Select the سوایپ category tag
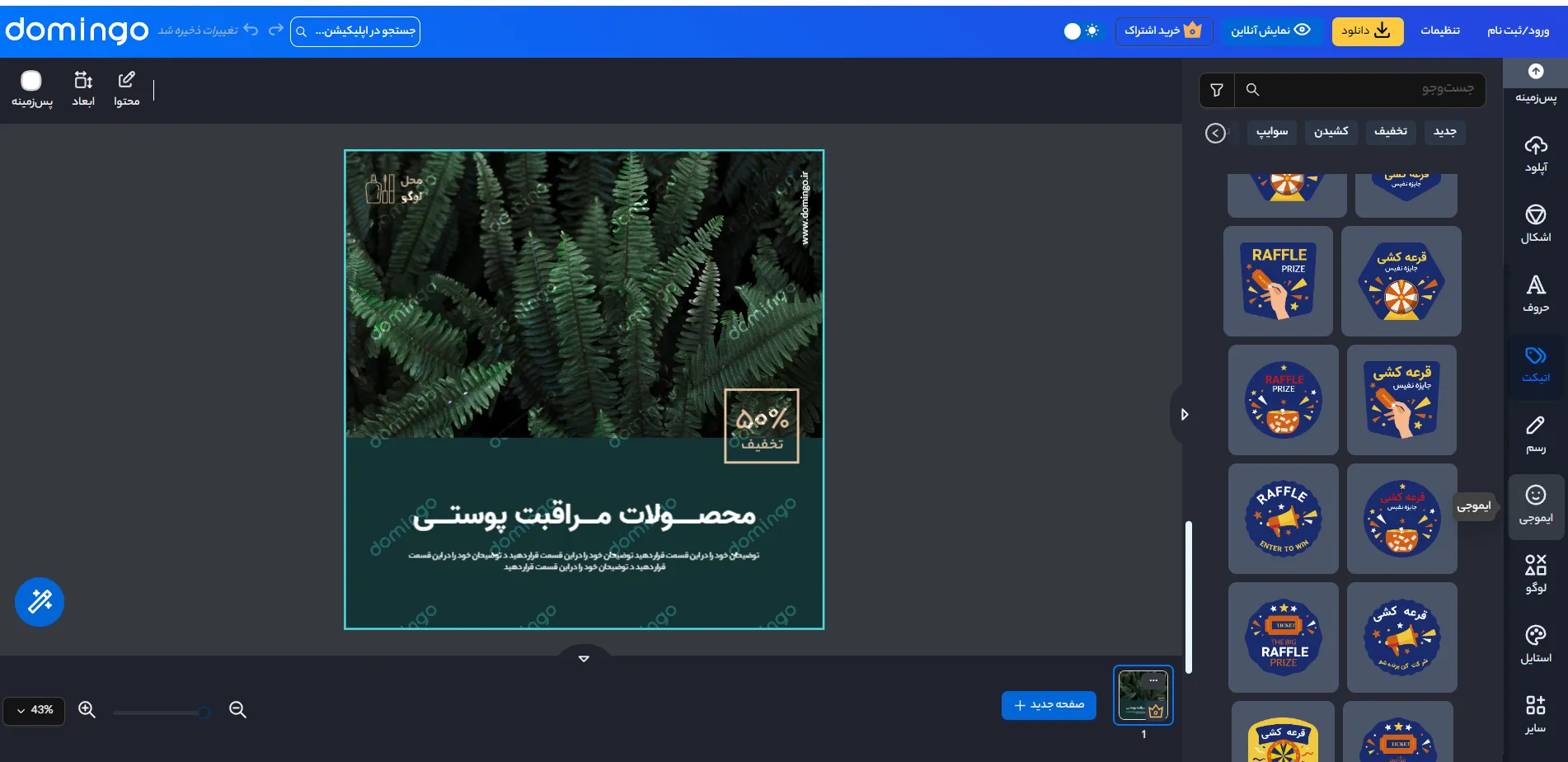The height and width of the screenshot is (762, 1568). click(x=1272, y=132)
